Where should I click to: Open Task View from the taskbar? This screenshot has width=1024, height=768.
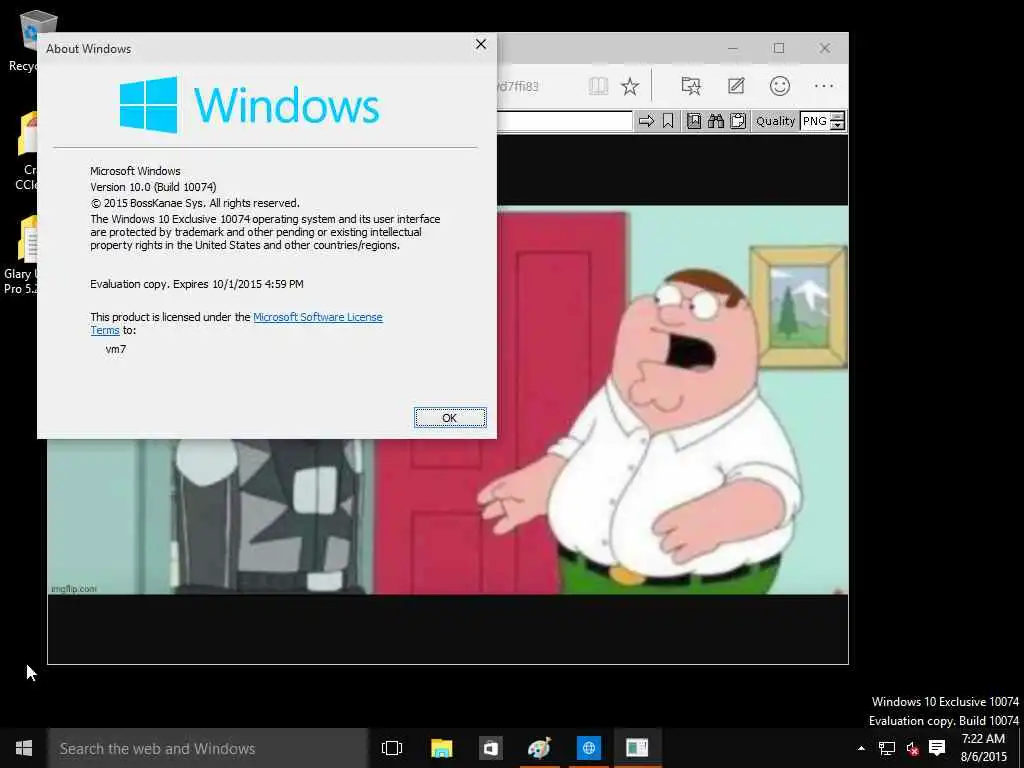(x=392, y=748)
